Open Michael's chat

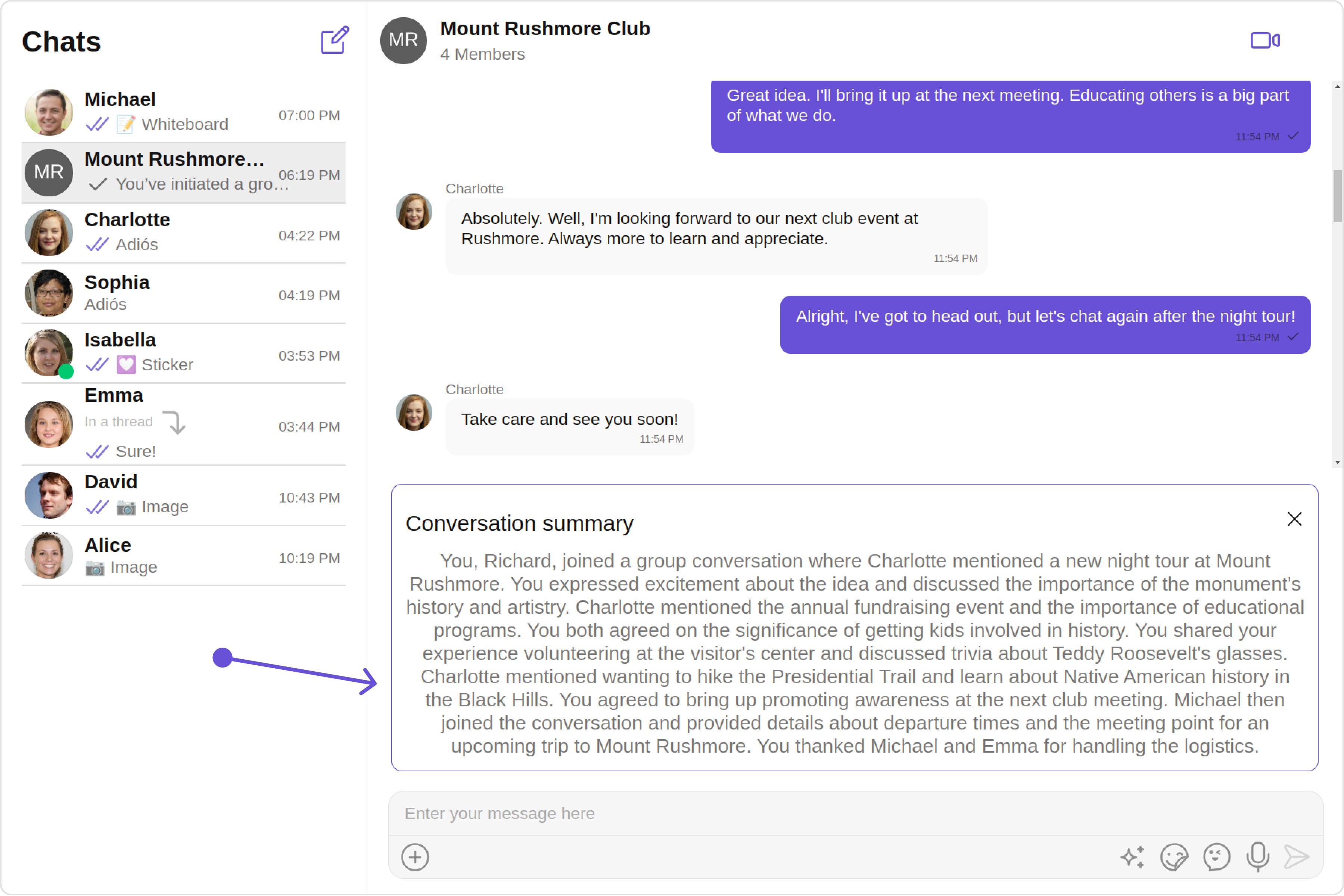183,112
